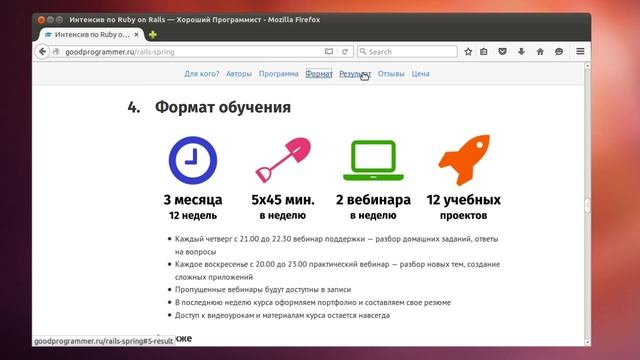Open the Результат nav link
Image resolution: width=640 pixels, height=360 pixels.
click(355, 74)
